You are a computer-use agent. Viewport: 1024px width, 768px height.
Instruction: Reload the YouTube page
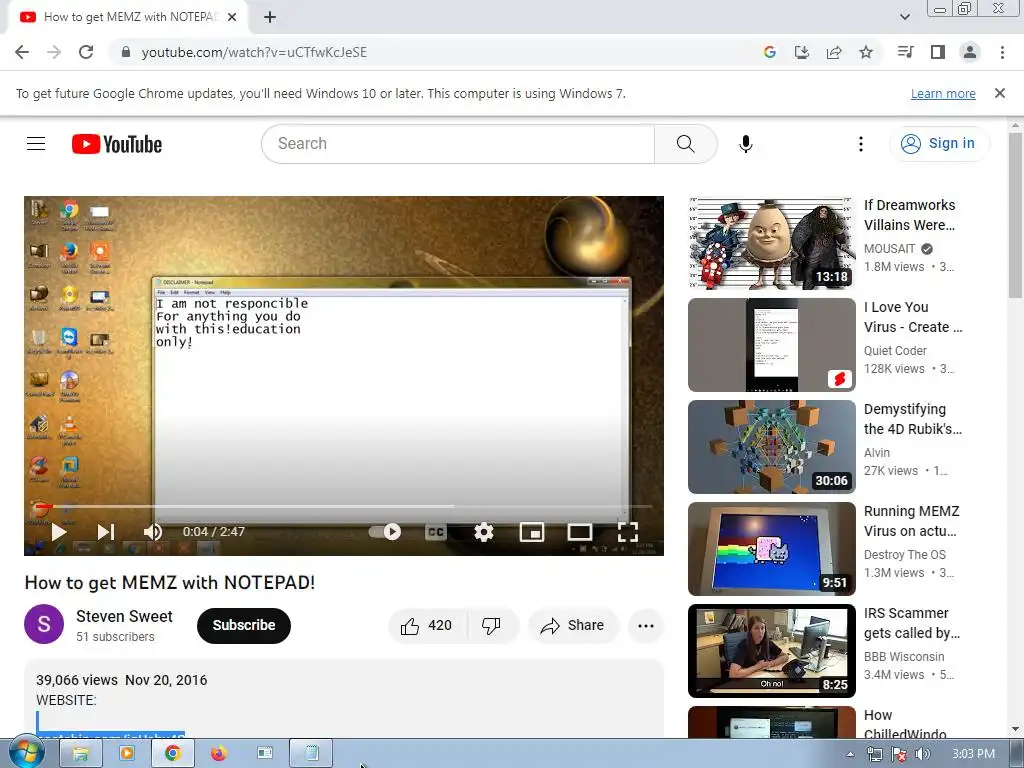[86, 52]
